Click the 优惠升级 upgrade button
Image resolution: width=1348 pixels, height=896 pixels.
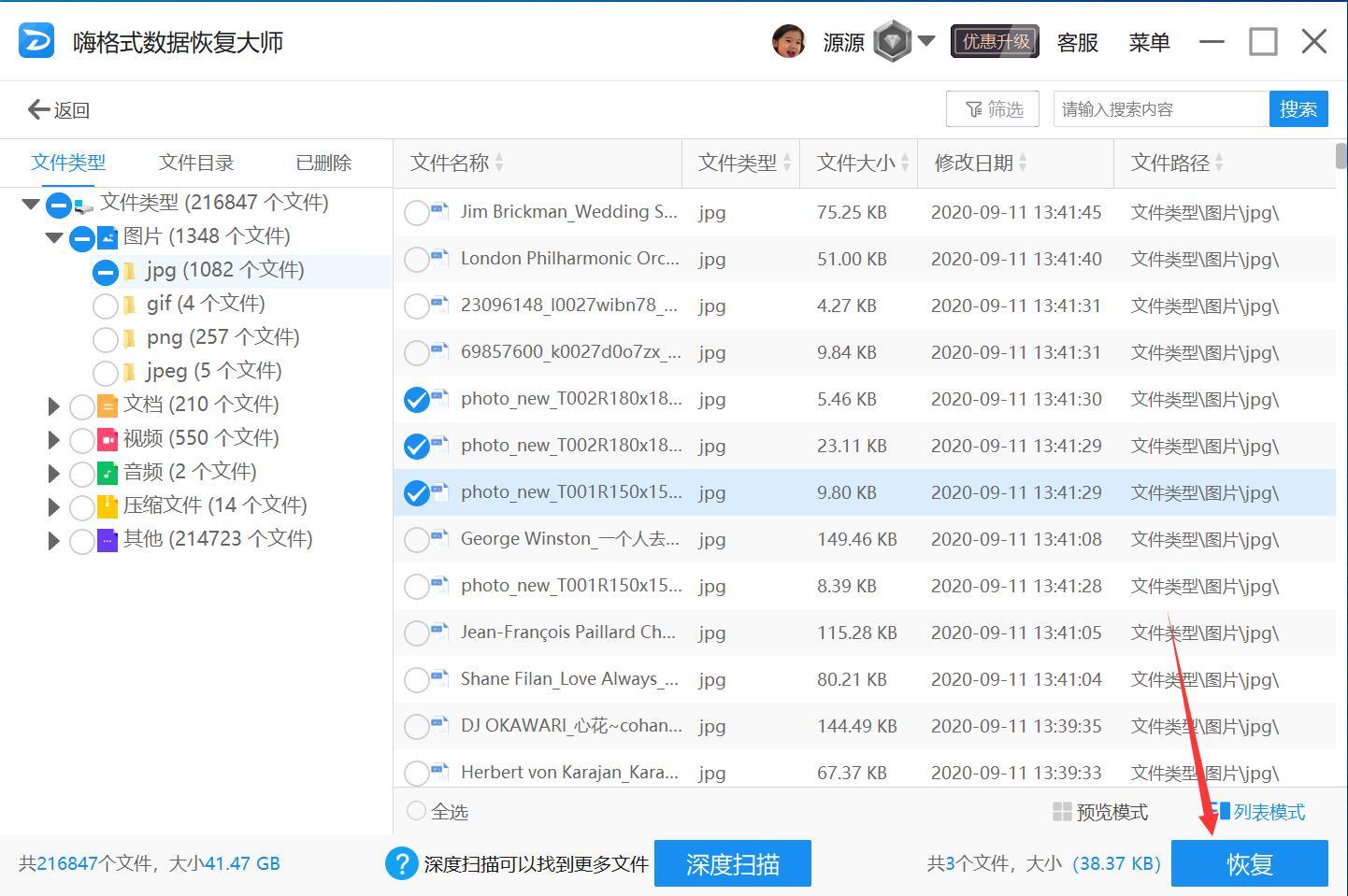pyautogui.click(x=996, y=42)
